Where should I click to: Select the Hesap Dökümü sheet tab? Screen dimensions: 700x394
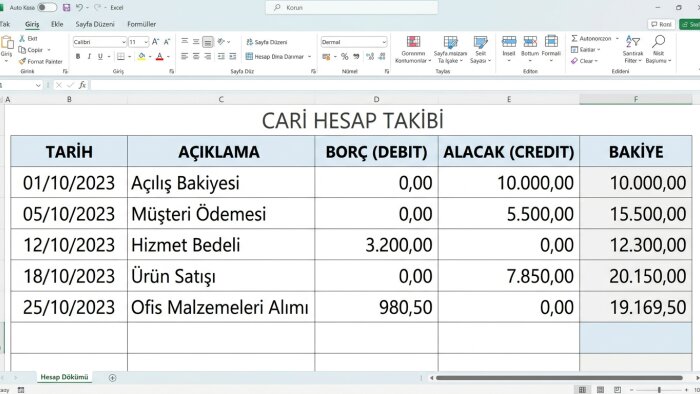[64, 377]
